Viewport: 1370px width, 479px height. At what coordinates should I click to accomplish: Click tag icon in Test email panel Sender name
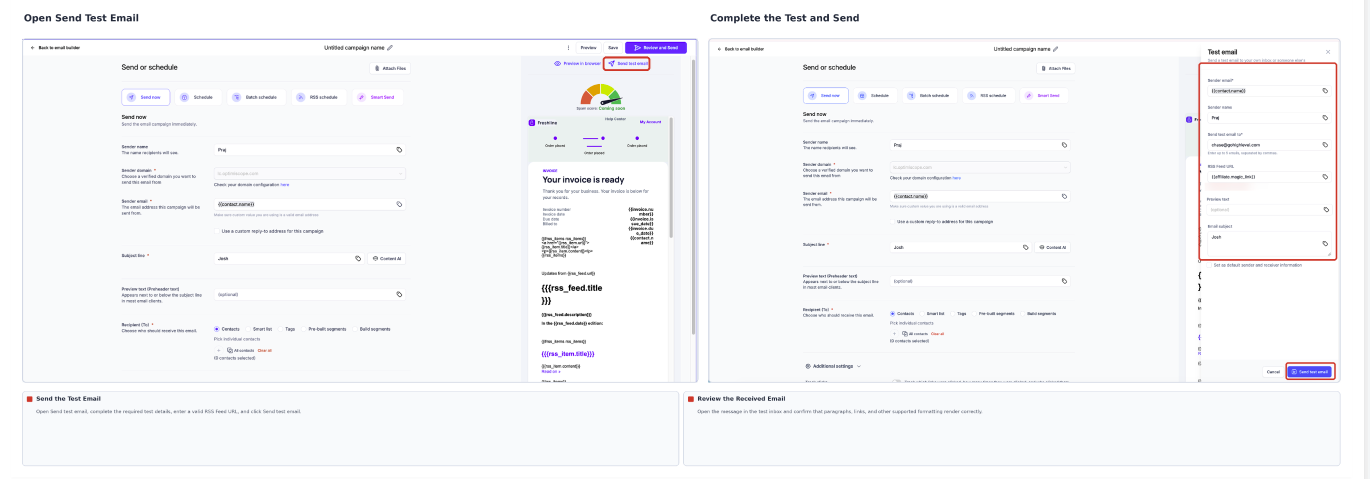[x=1325, y=117]
